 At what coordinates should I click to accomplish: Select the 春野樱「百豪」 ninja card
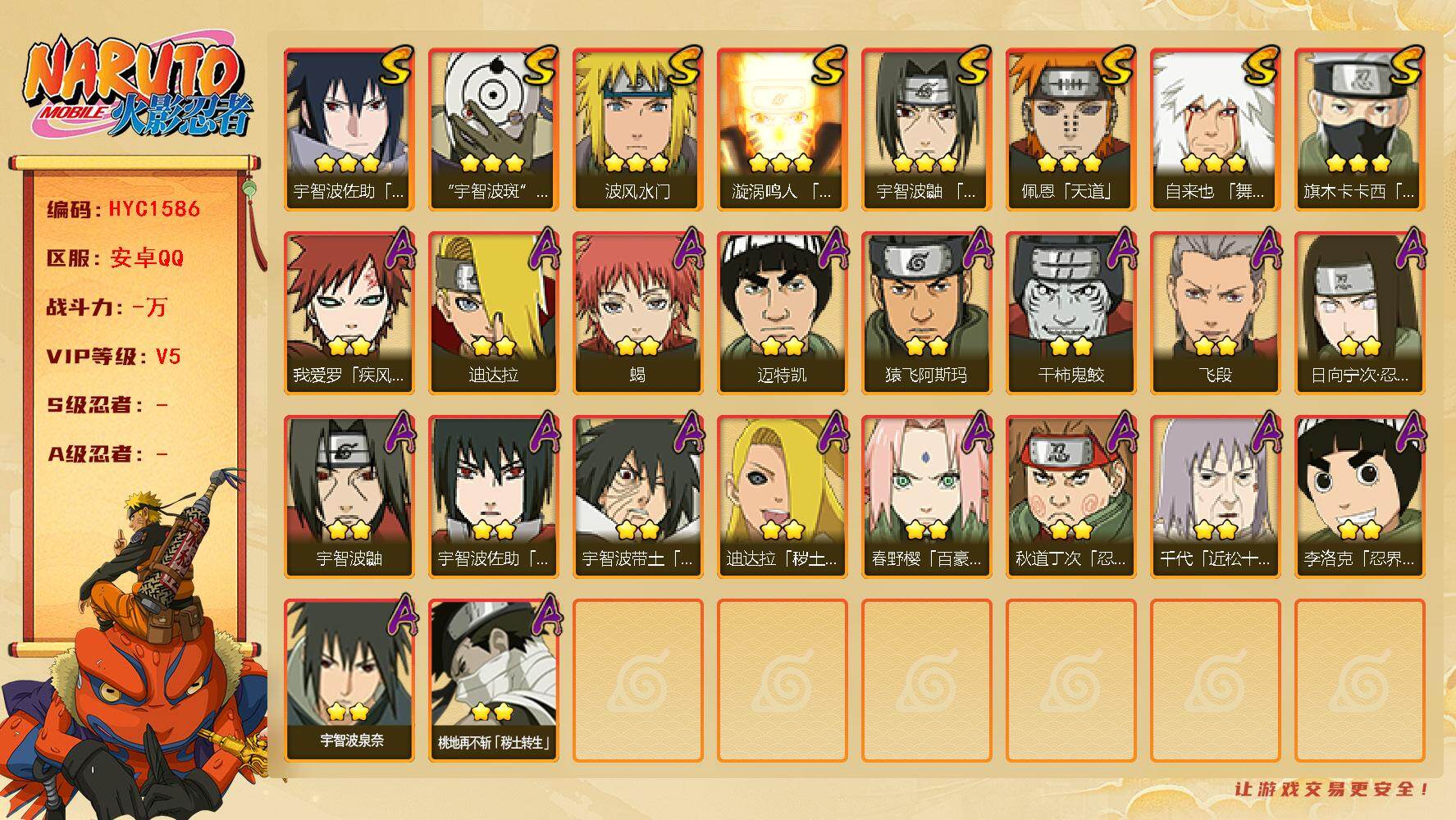coord(926,496)
